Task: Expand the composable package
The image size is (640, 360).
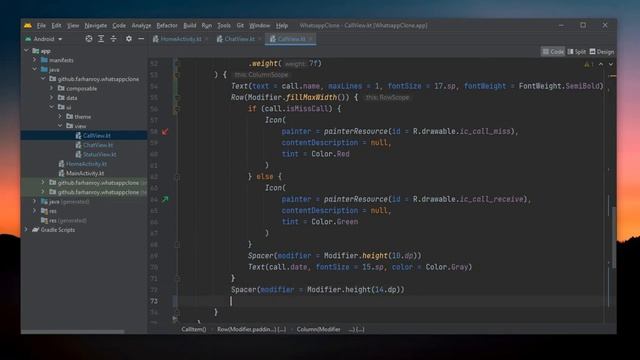Action: (51, 88)
